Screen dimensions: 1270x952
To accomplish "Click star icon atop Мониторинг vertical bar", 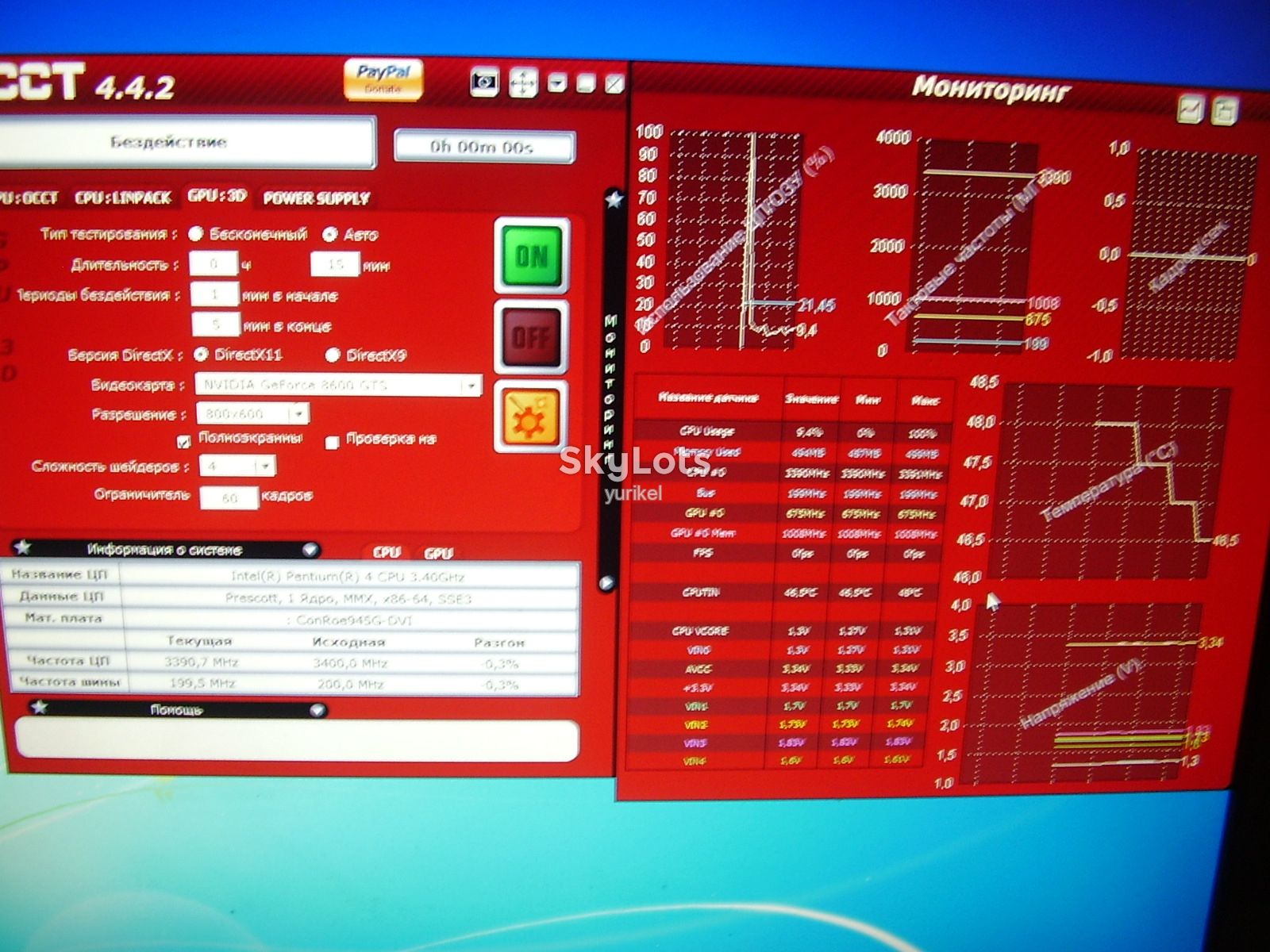I will tap(613, 199).
